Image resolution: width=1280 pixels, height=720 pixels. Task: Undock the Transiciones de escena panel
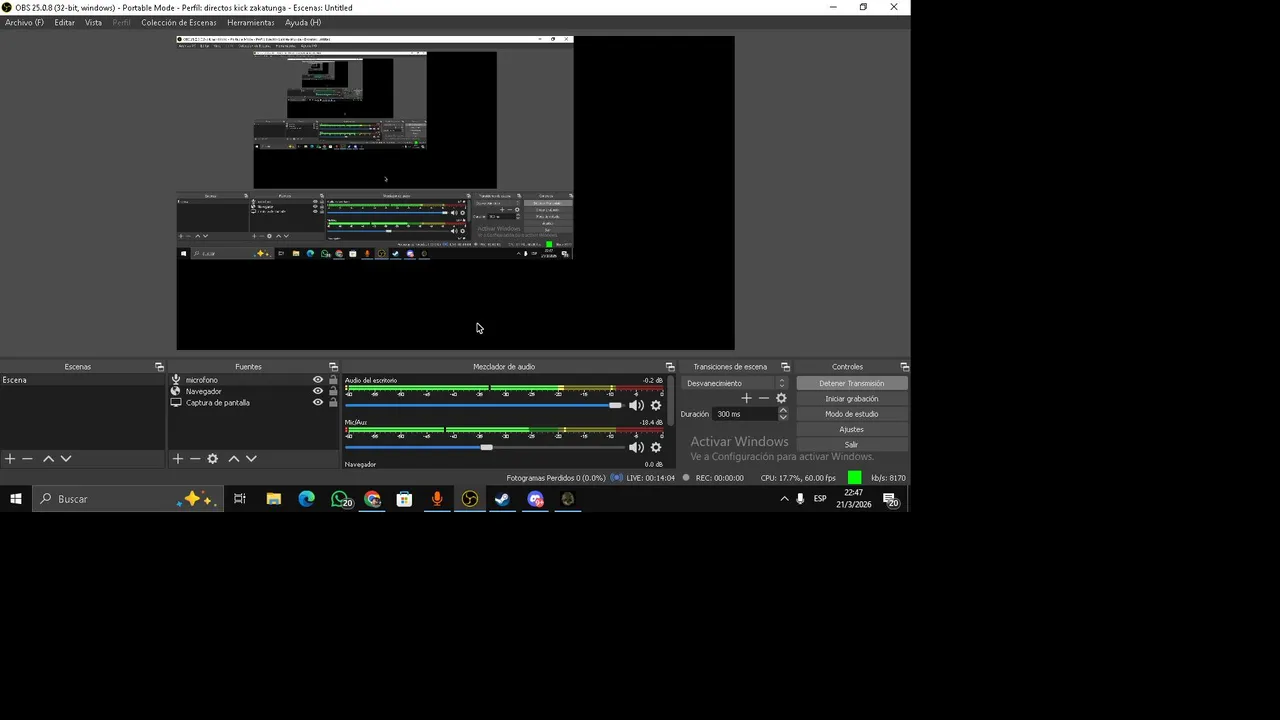[x=785, y=367]
